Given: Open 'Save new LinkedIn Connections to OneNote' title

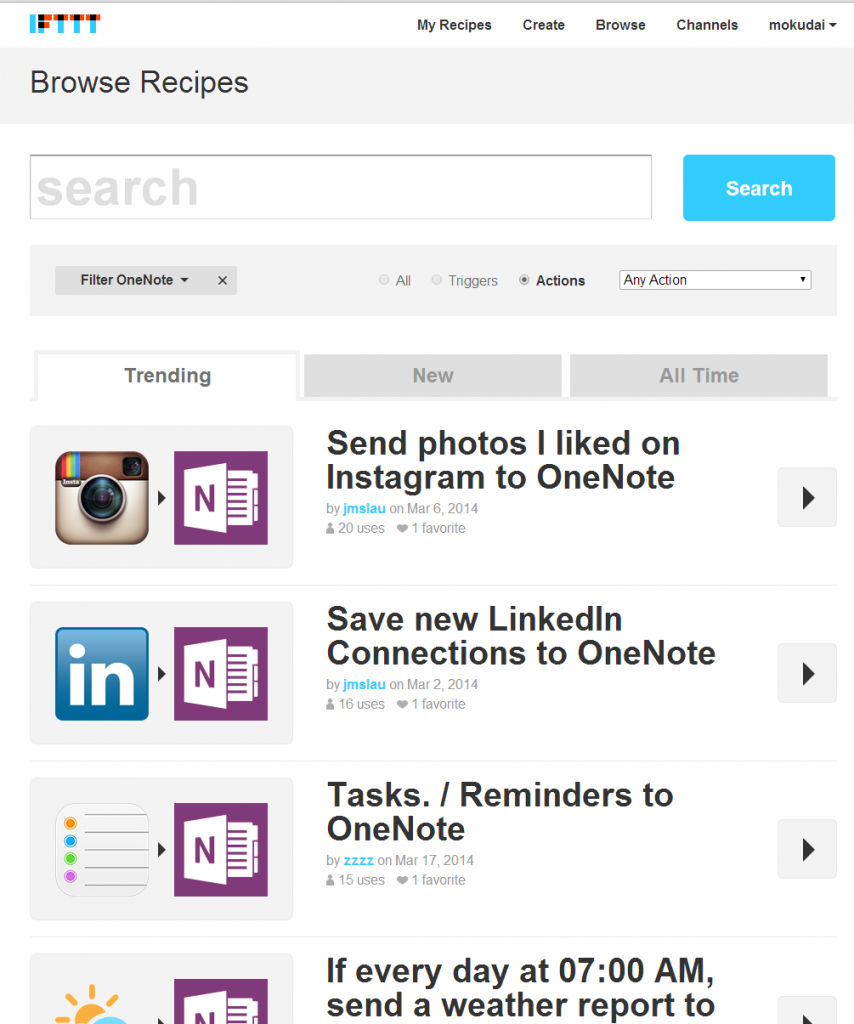Looking at the screenshot, I should pos(521,635).
